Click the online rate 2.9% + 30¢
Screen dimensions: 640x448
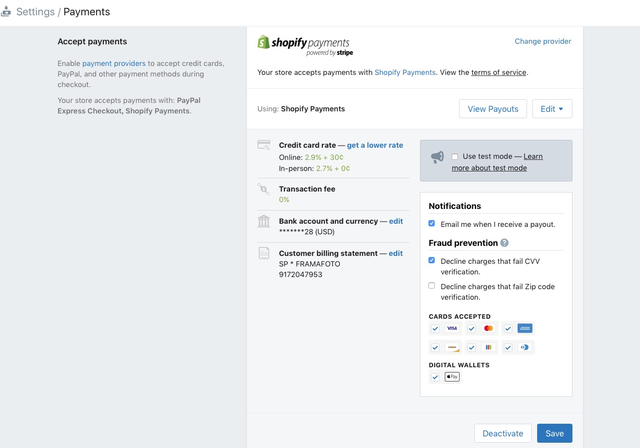[x=324, y=157]
